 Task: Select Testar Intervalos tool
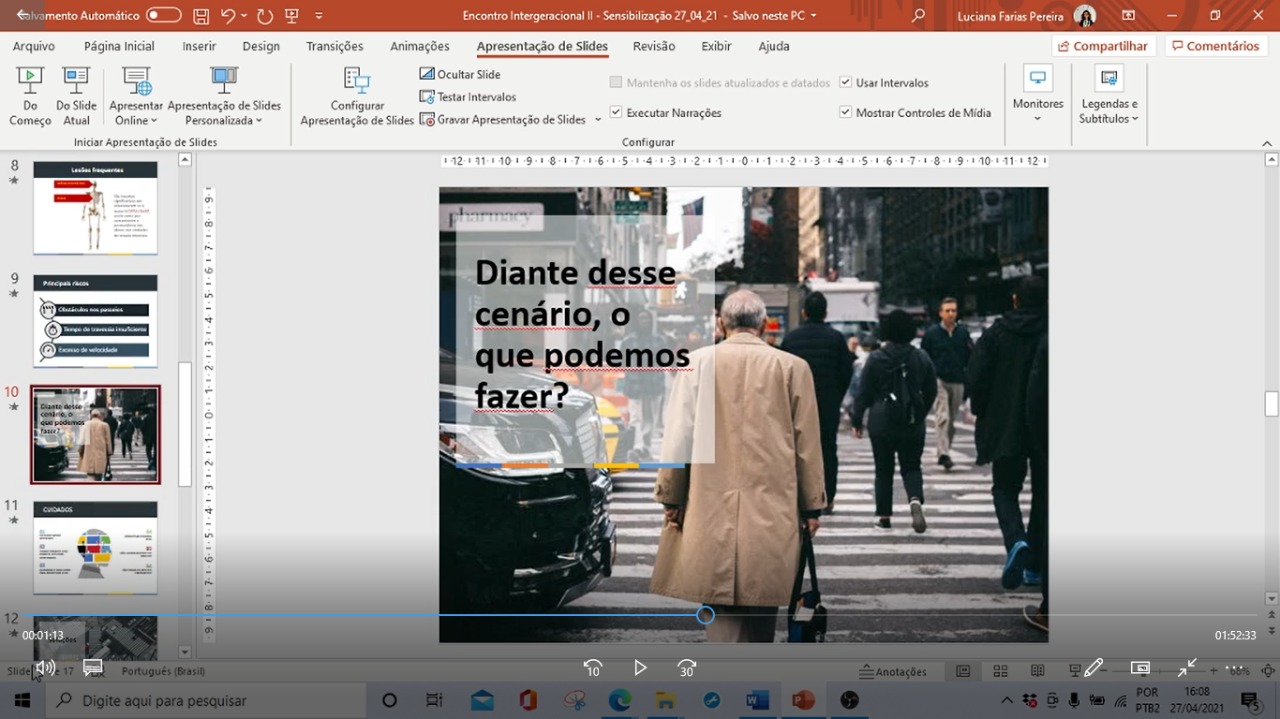(x=427, y=97)
